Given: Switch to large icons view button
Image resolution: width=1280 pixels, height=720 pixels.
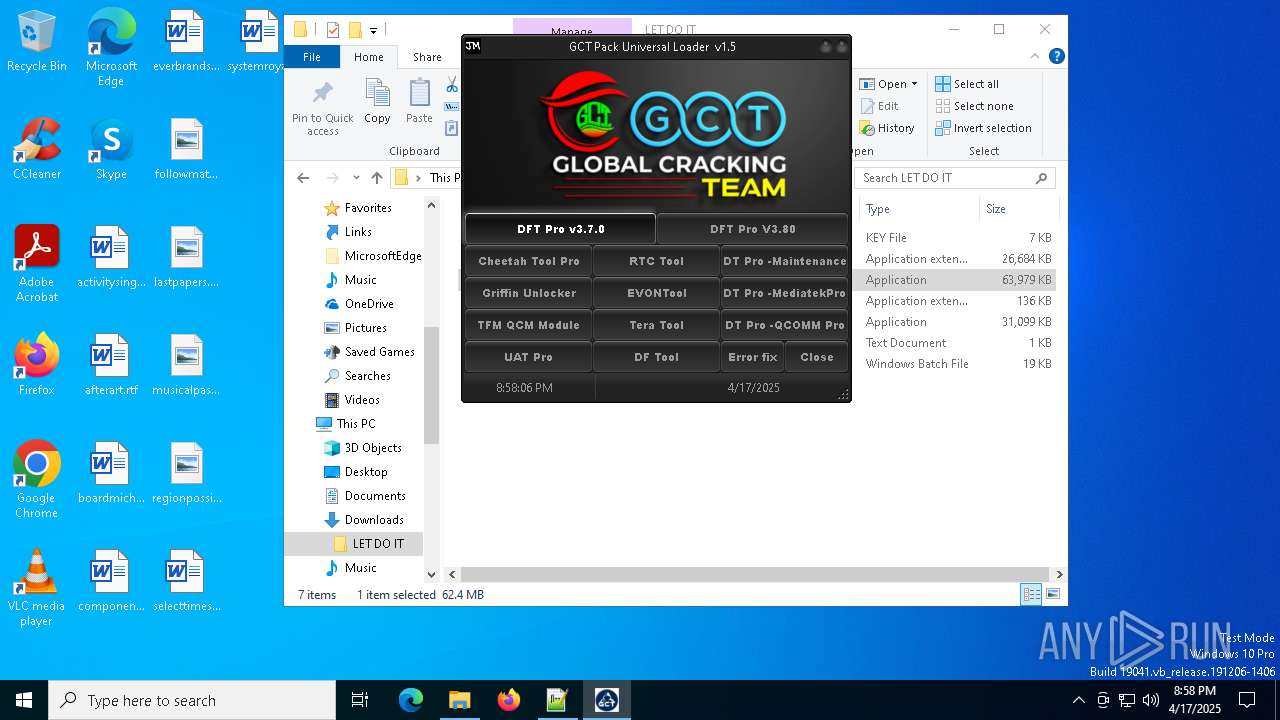Looking at the screenshot, I should [x=1052, y=595].
